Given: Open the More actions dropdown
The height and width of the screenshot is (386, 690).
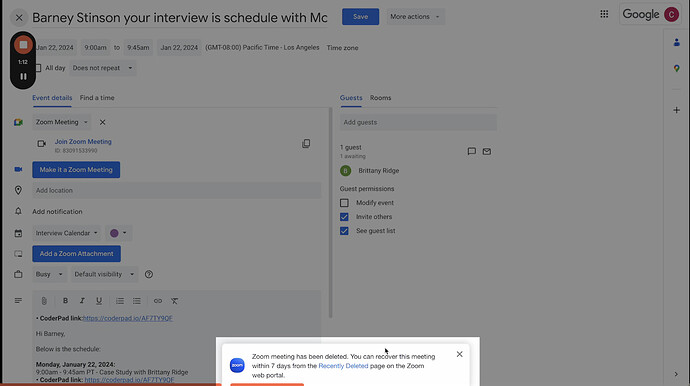Looking at the screenshot, I should pyautogui.click(x=415, y=17).
